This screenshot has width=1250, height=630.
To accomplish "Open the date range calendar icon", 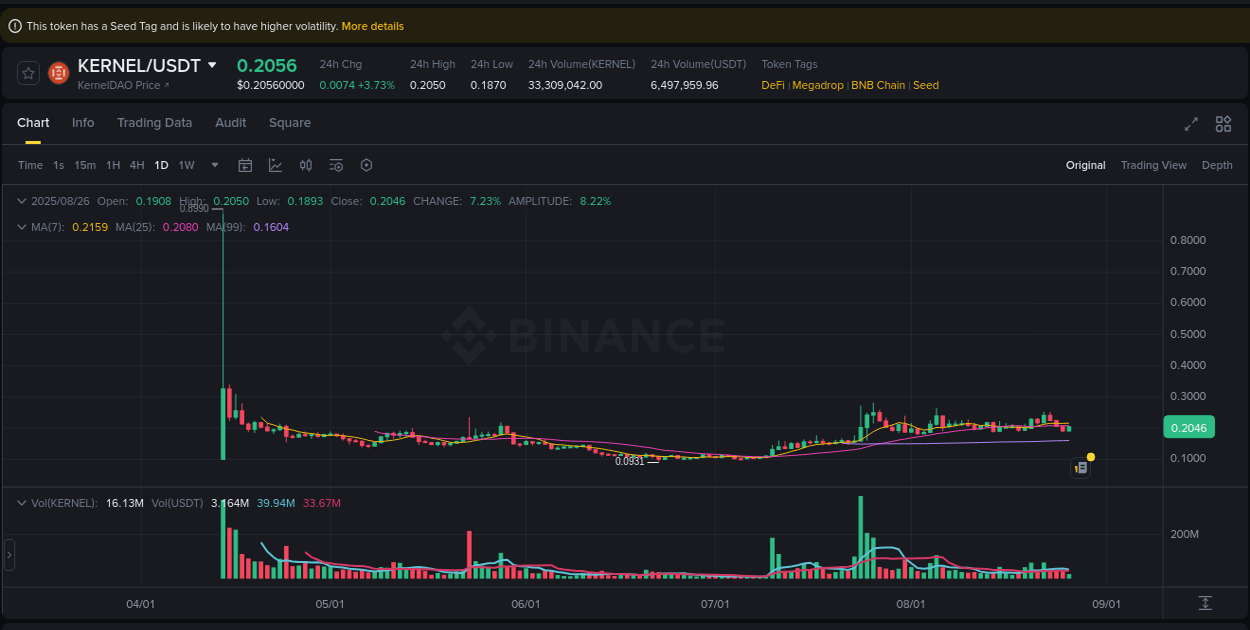I will coord(245,165).
